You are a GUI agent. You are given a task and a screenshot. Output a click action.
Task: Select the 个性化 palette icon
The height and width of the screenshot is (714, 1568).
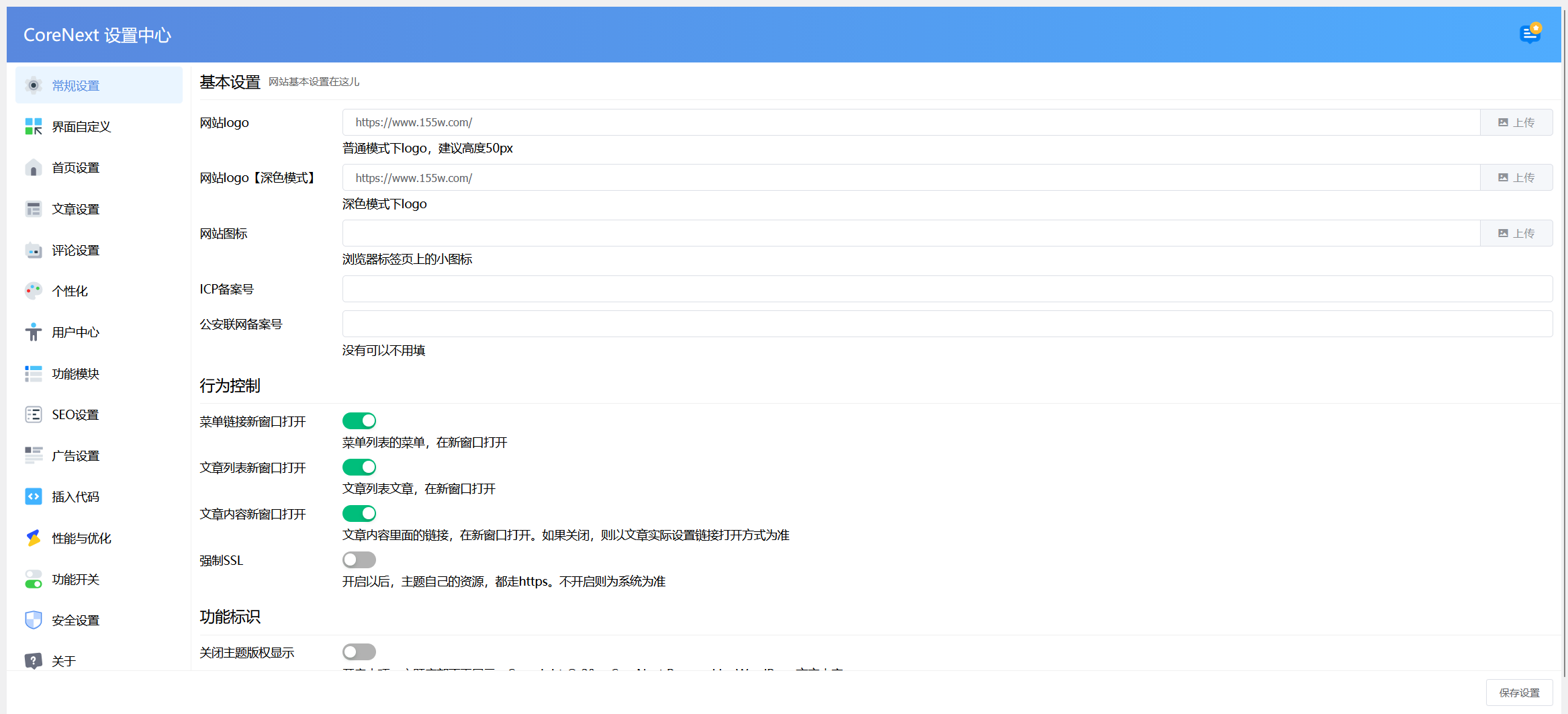pyautogui.click(x=34, y=291)
